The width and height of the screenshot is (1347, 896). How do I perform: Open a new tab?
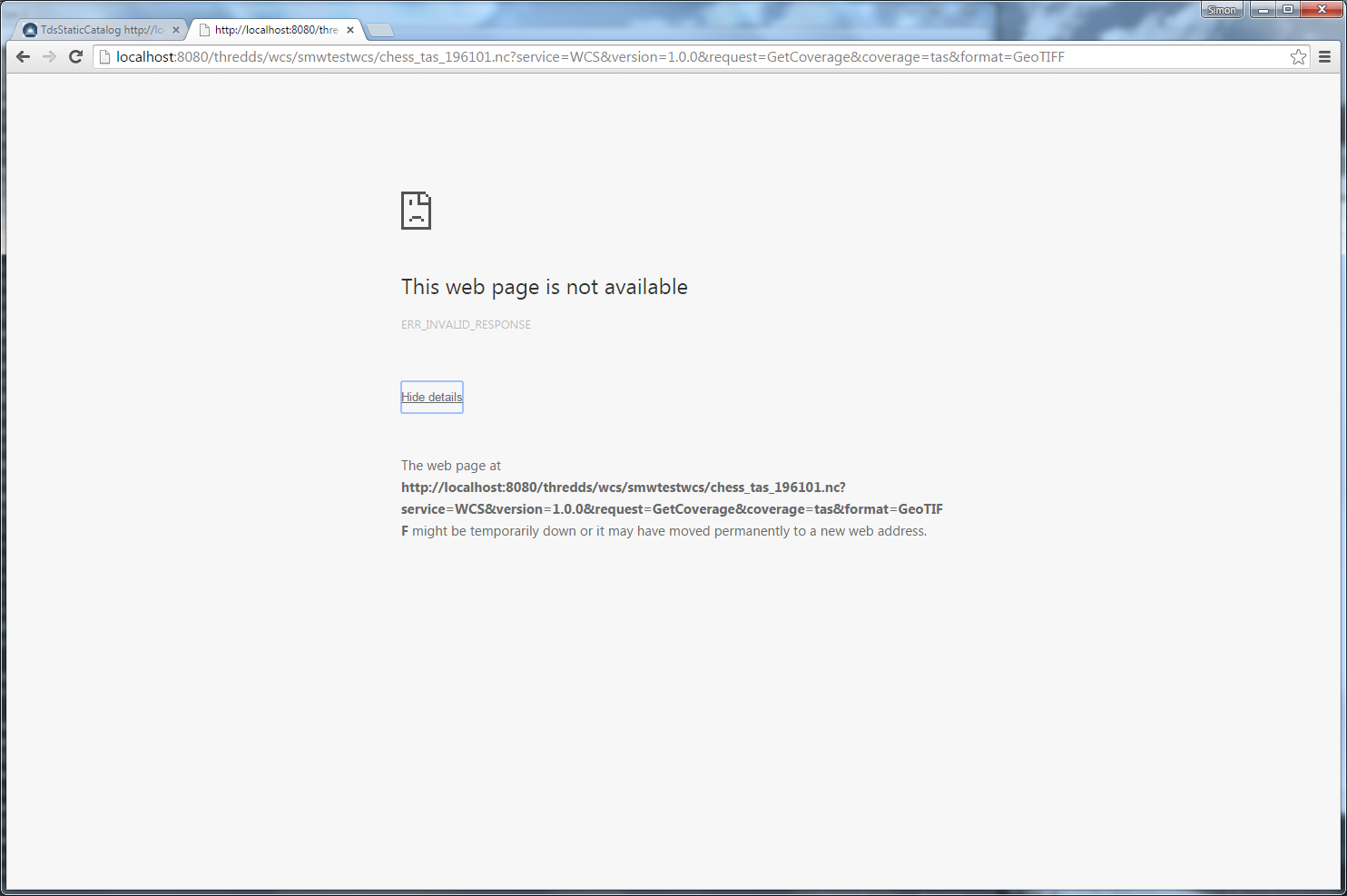click(380, 30)
